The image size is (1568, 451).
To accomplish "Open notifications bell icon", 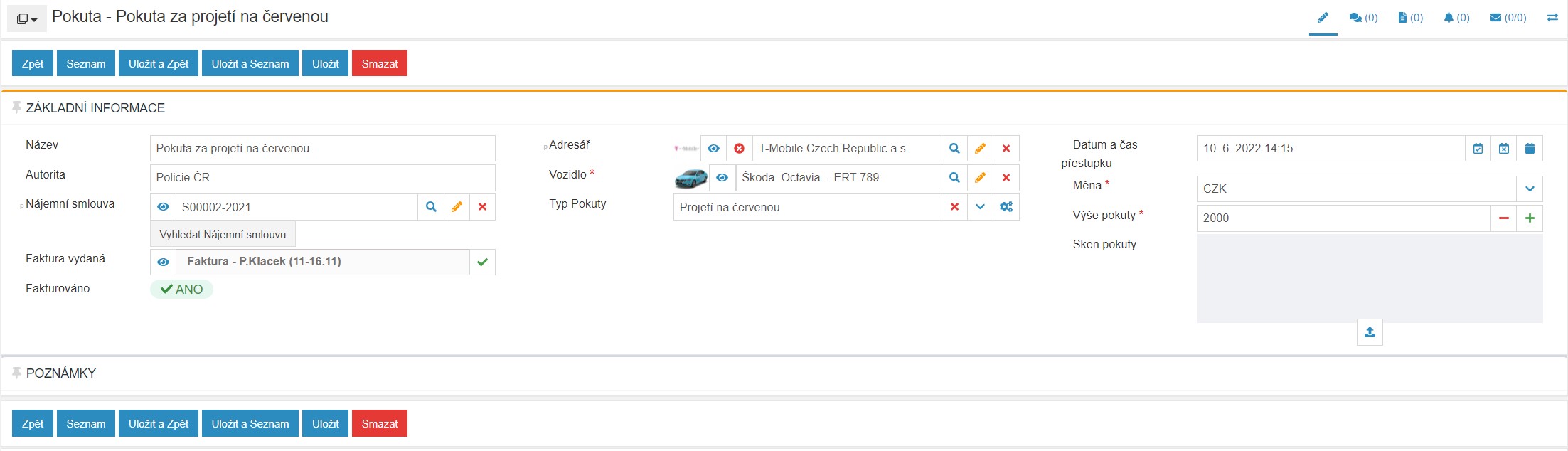I will [x=1456, y=18].
